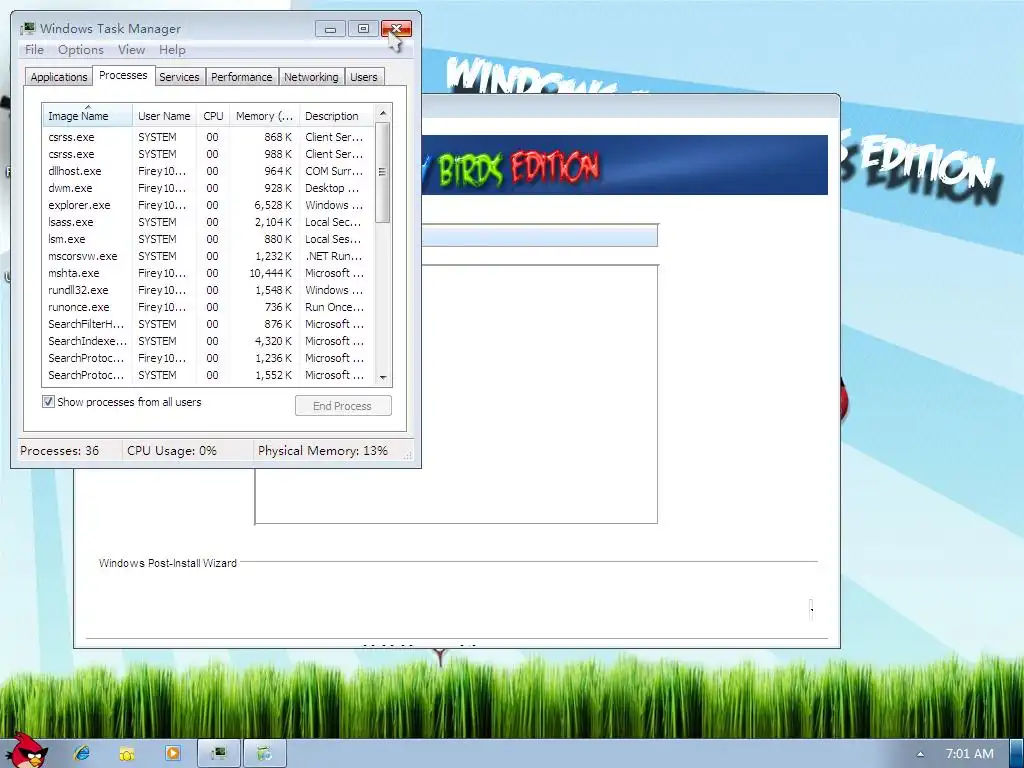The width and height of the screenshot is (1024, 768).
Task: Select the SearchIndexe... process row
Action: click(x=208, y=341)
